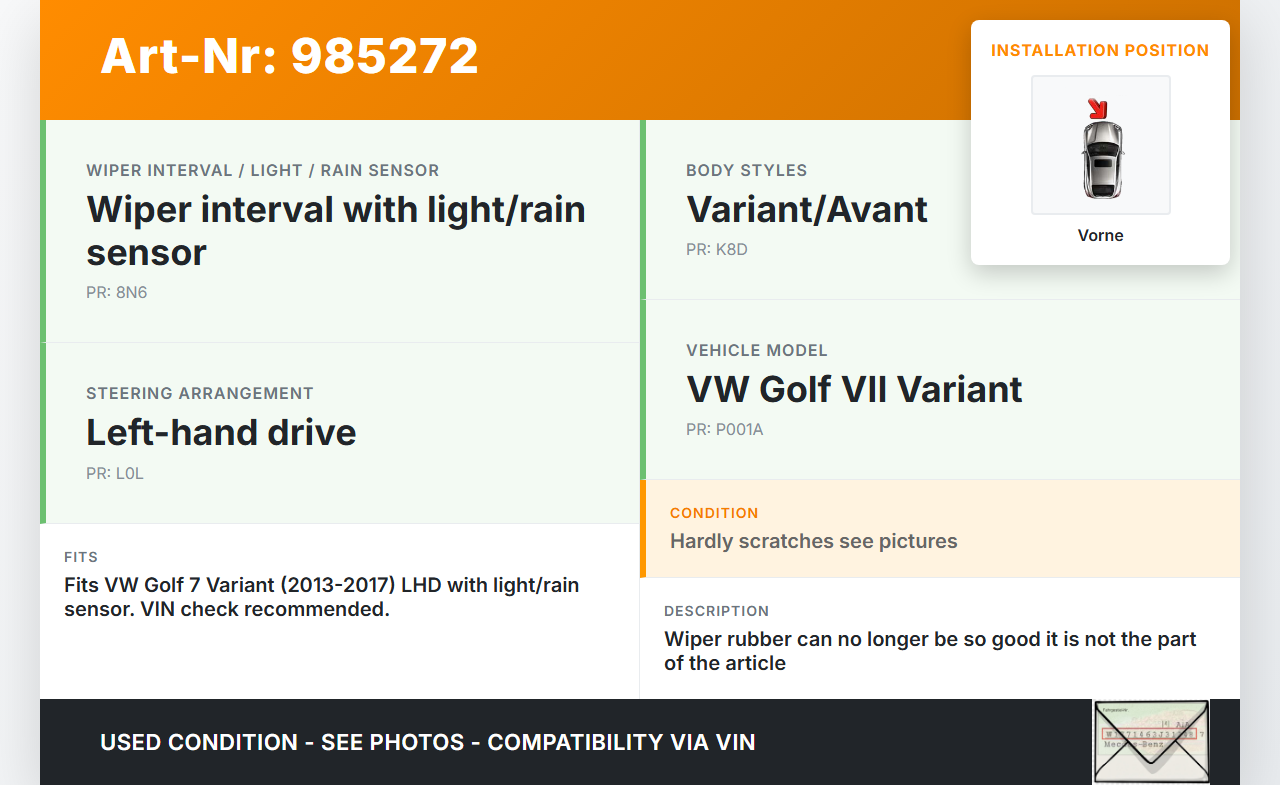The height and width of the screenshot is (786, 1280).
Task: Select the article number 'Art-Nr: 985272' heading
Action: coord(290,56)
